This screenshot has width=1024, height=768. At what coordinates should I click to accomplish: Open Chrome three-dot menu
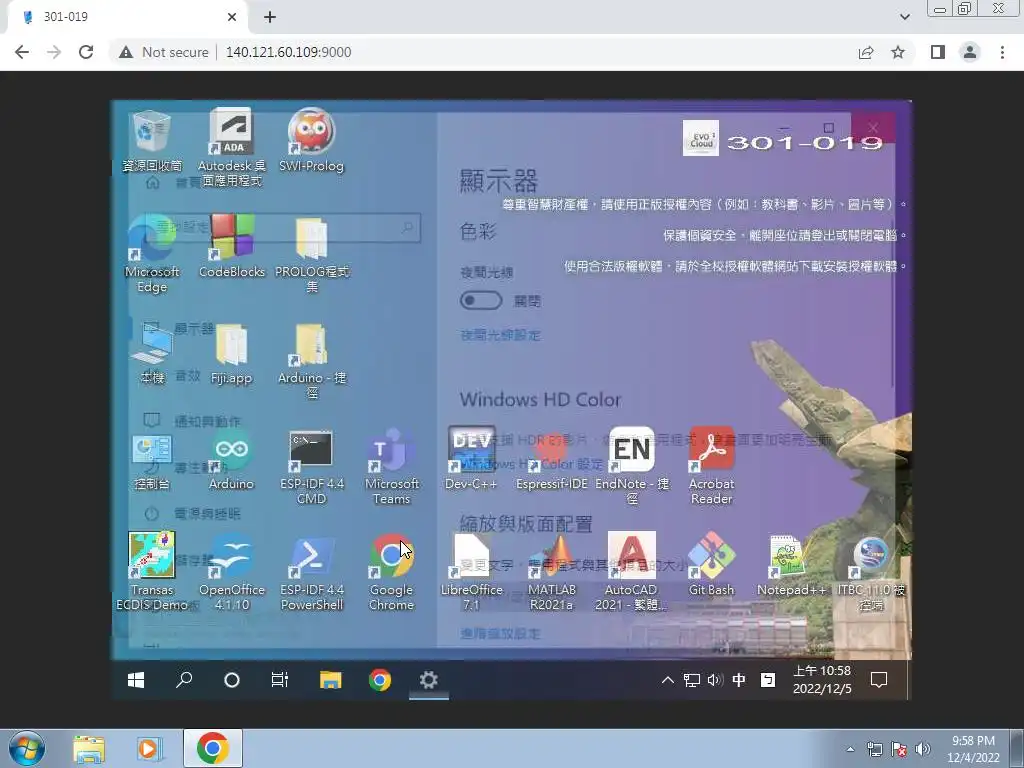point(1002,52)
